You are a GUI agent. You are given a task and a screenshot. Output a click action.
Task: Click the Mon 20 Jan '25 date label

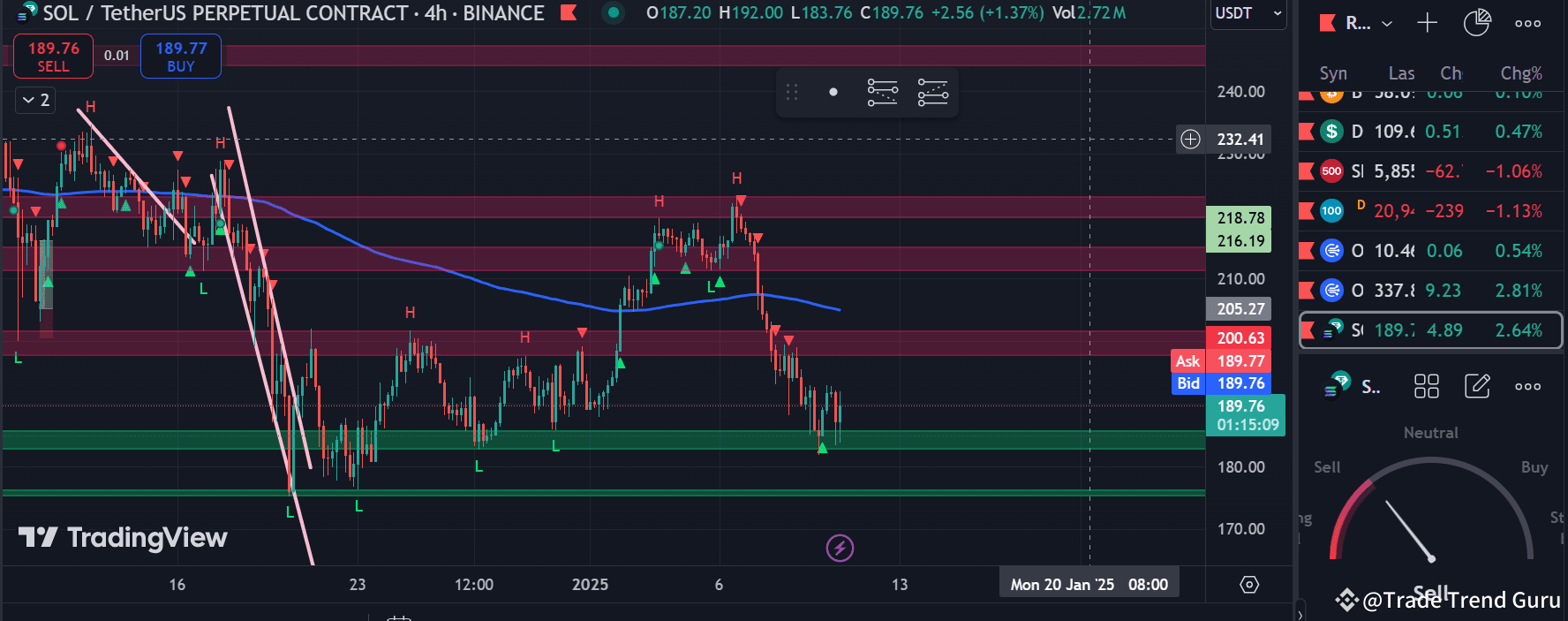(x=1089, y=585)
